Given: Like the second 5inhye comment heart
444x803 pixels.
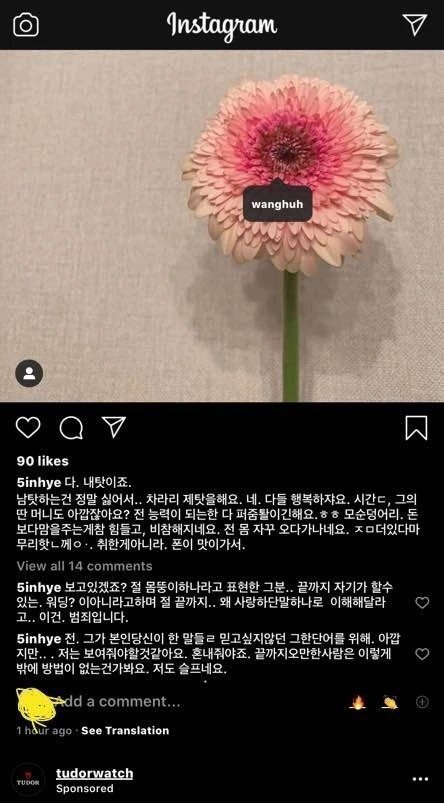Looking at the screenshot, I should pos(422,654).
